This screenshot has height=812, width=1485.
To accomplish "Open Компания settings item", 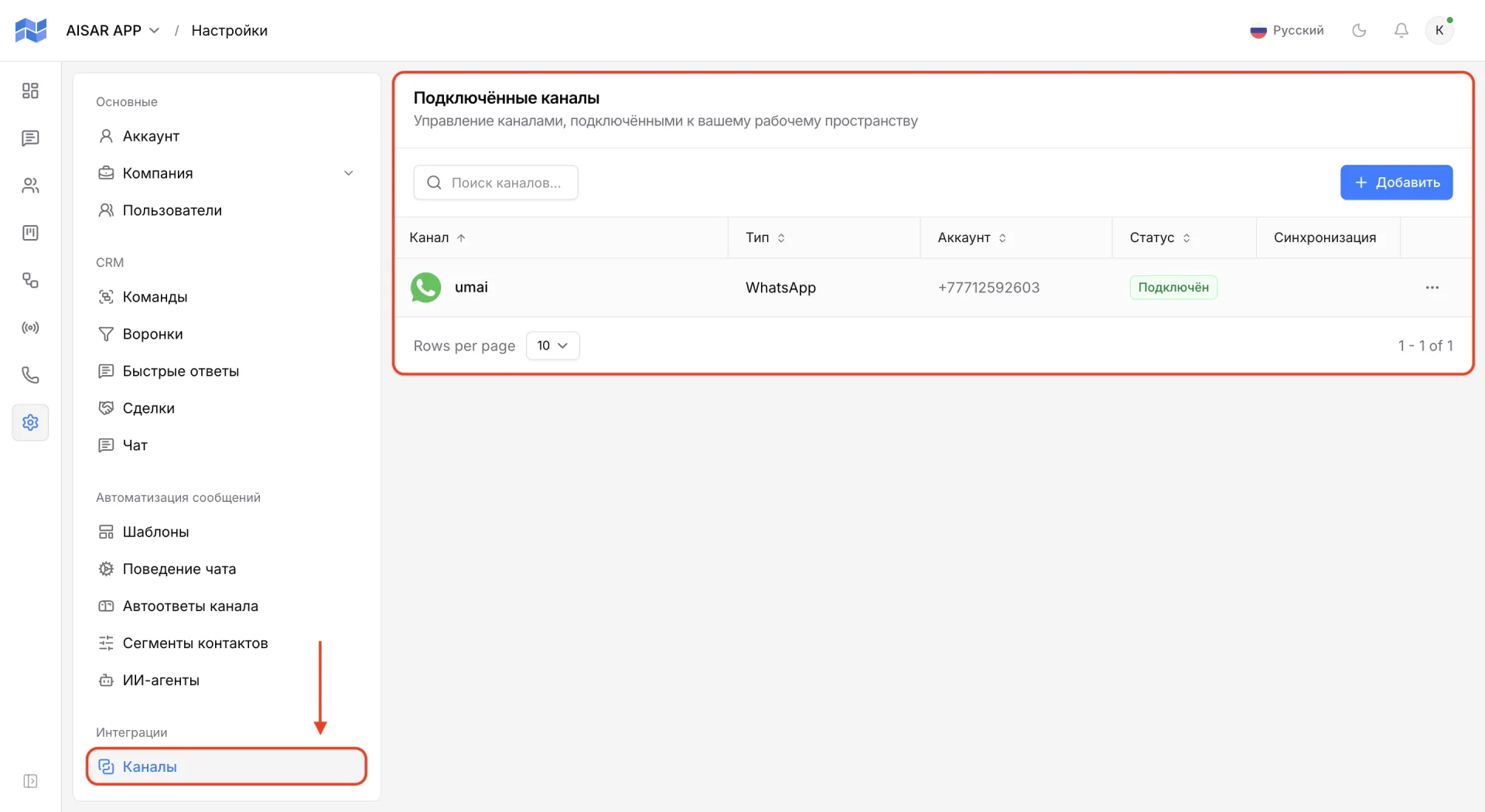I will pos(227,173).
